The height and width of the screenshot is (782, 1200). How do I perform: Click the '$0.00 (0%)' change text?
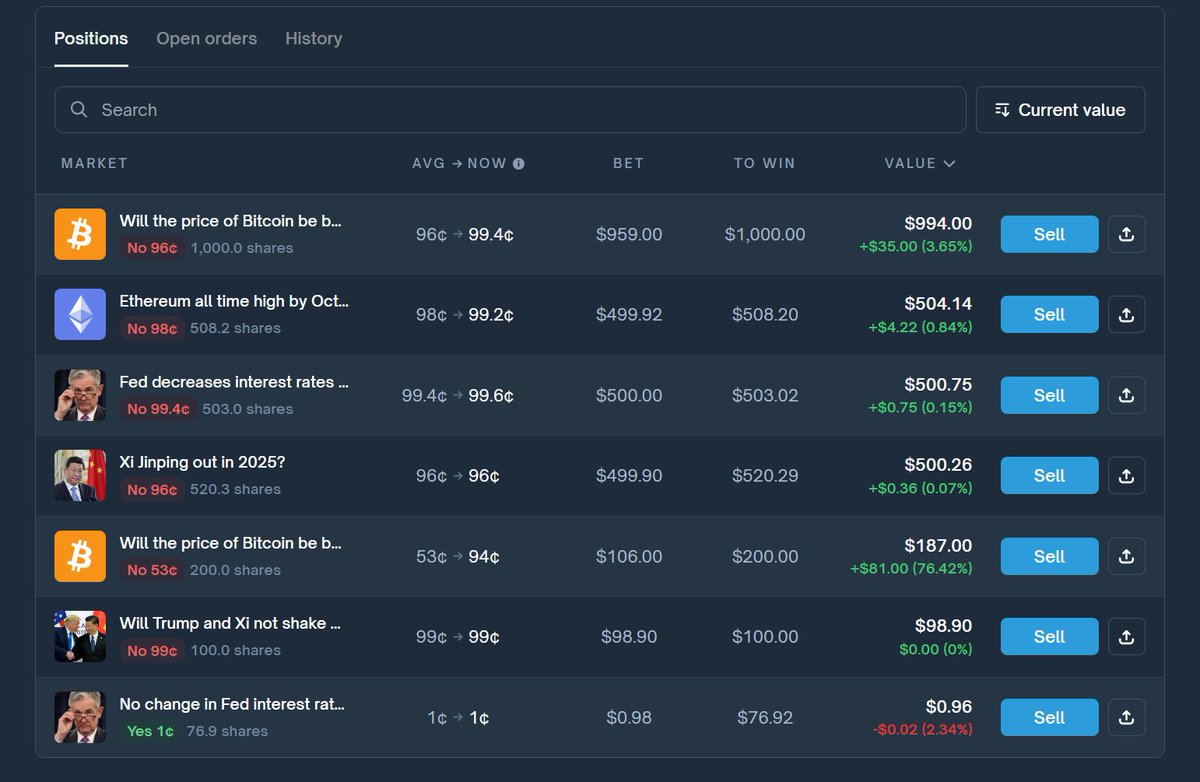point(936,649)
